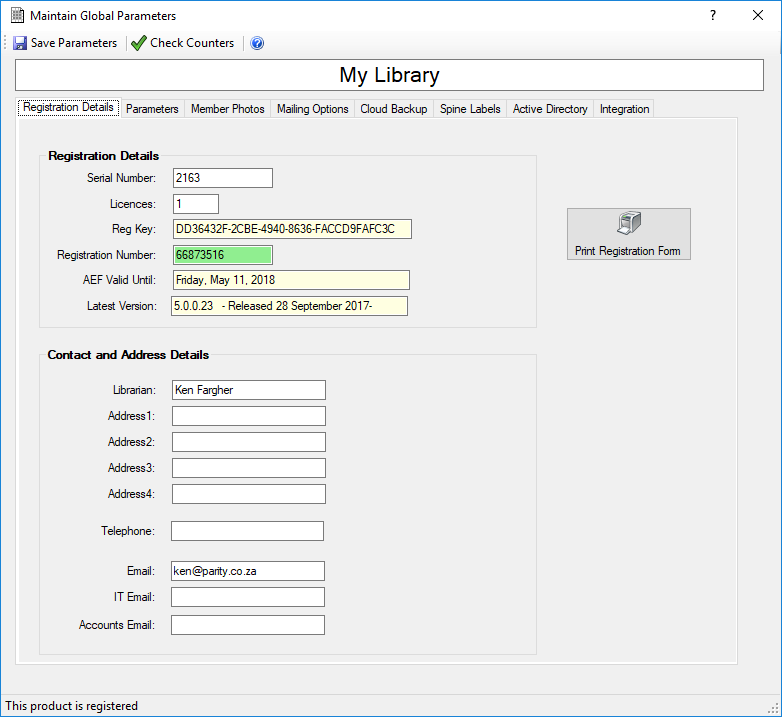The image size is (782, 717).
Task: Open the Mailing Options tab
Action: tap(313, 109)
